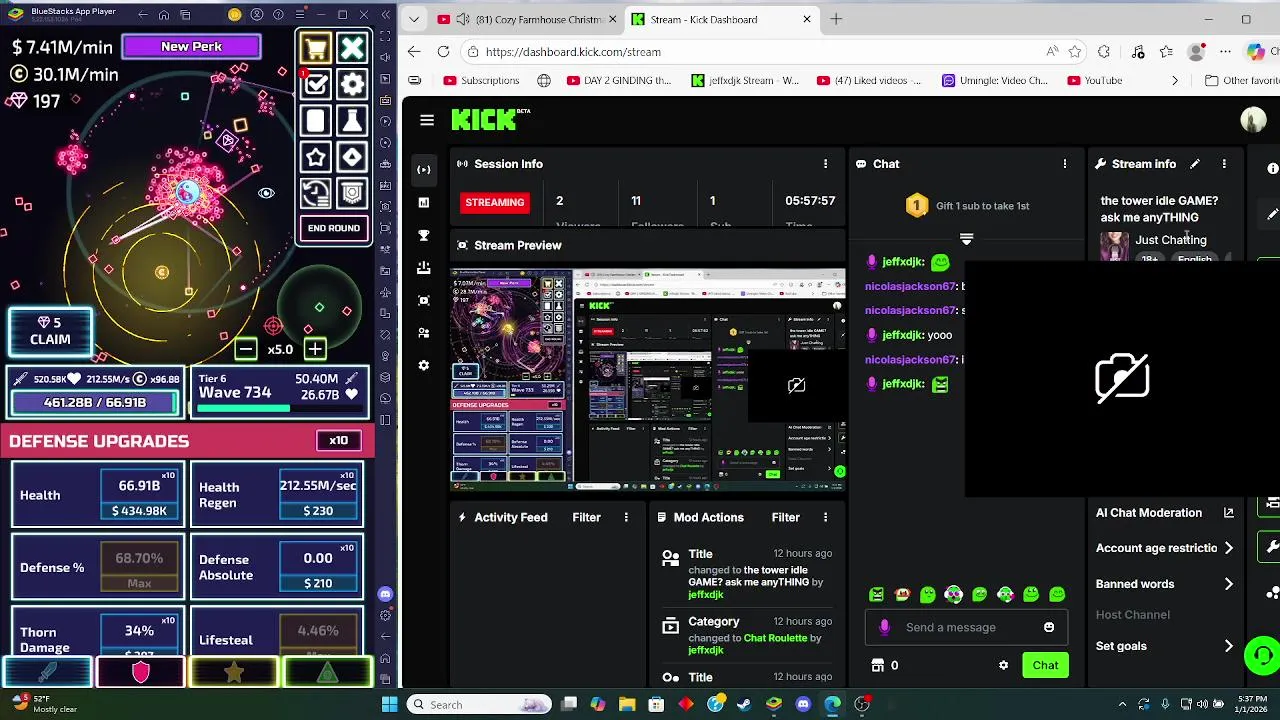
Task: Open Discord from the Windows taskbar
Action: tap(803, 704)
